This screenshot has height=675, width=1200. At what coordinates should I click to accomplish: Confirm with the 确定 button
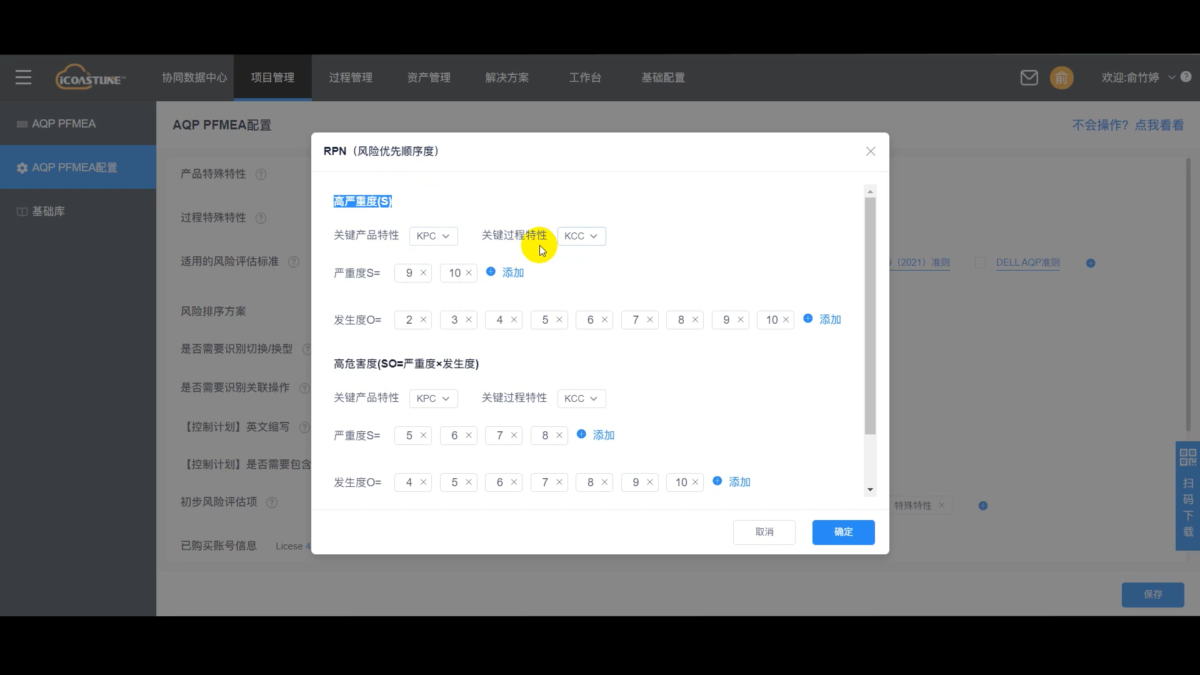pos(843,532)
